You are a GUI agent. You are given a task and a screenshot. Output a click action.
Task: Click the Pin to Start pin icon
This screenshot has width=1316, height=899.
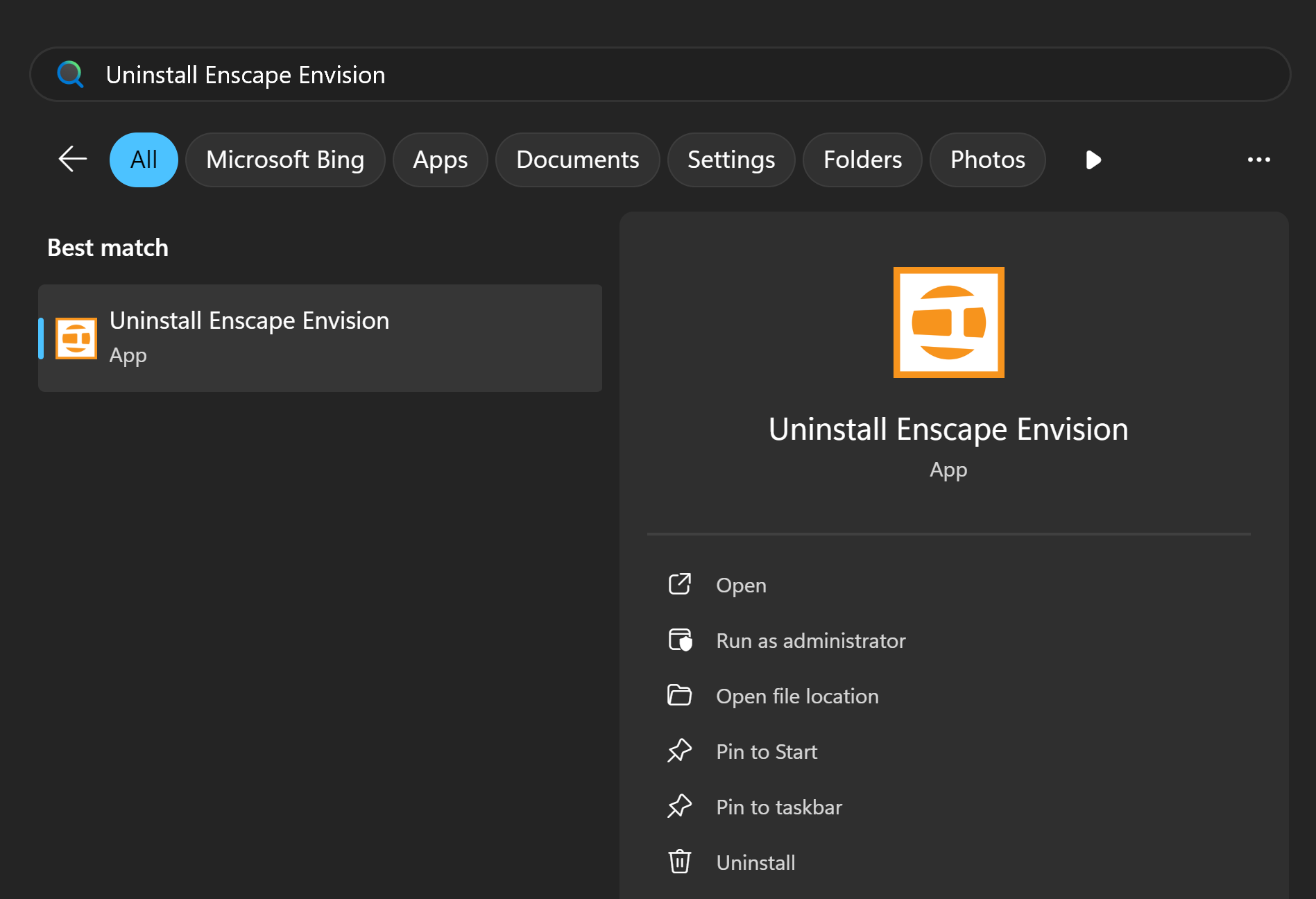pos(680,751)
